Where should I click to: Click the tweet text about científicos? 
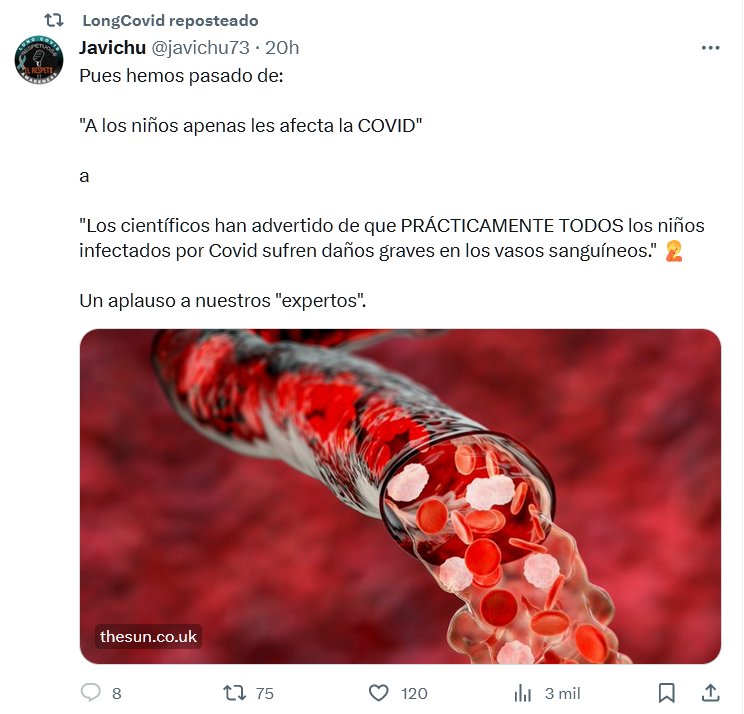tap(391, 238)
